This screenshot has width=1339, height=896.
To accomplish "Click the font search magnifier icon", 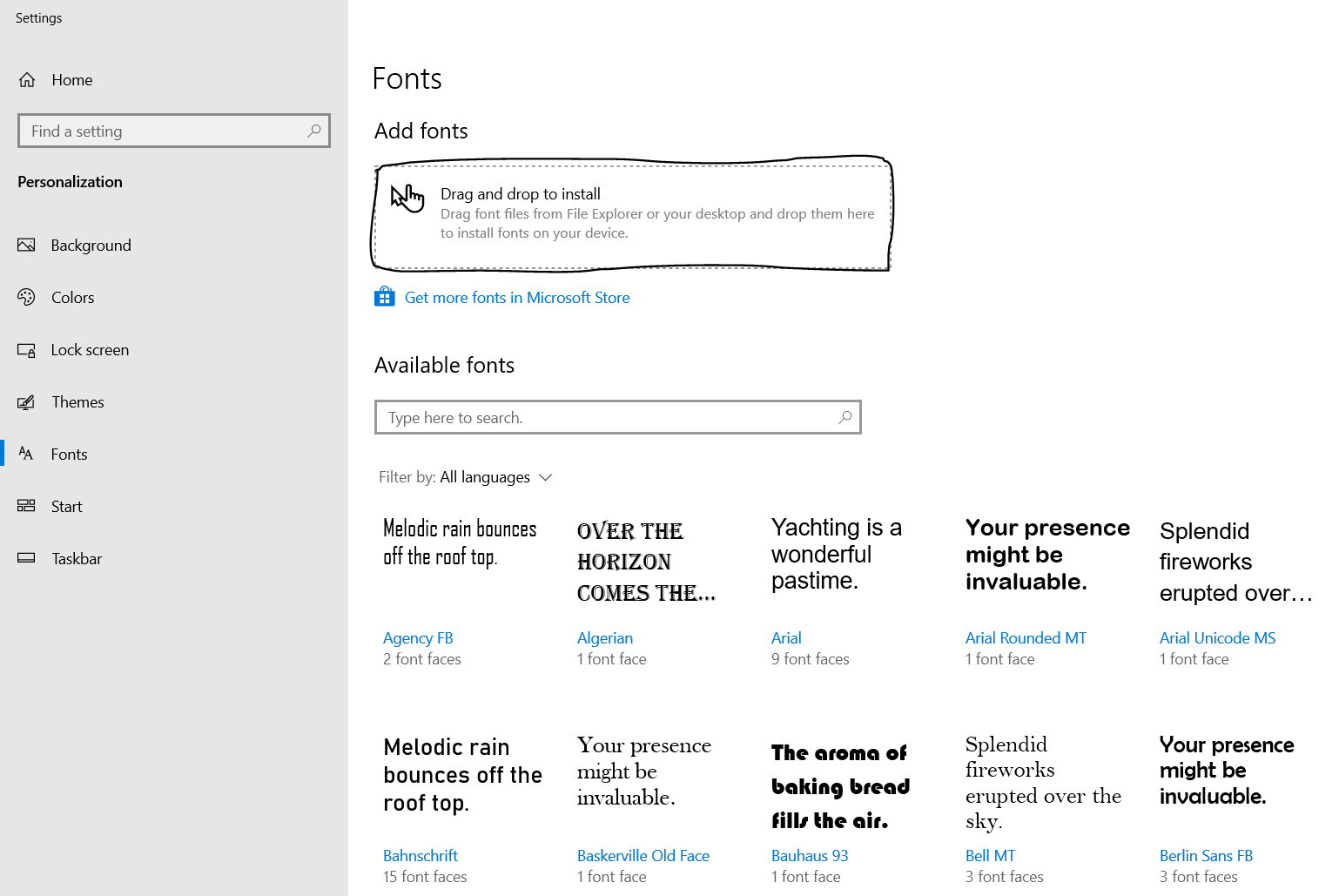I will point(844,417).
